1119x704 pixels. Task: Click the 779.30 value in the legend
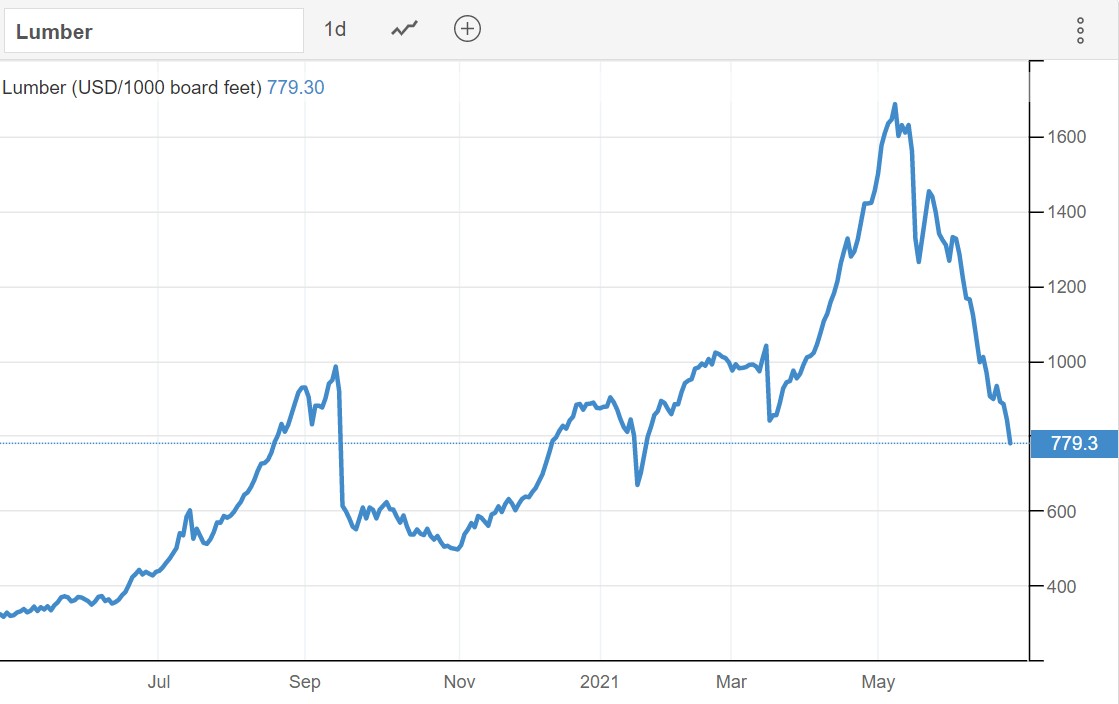[295, 88]
